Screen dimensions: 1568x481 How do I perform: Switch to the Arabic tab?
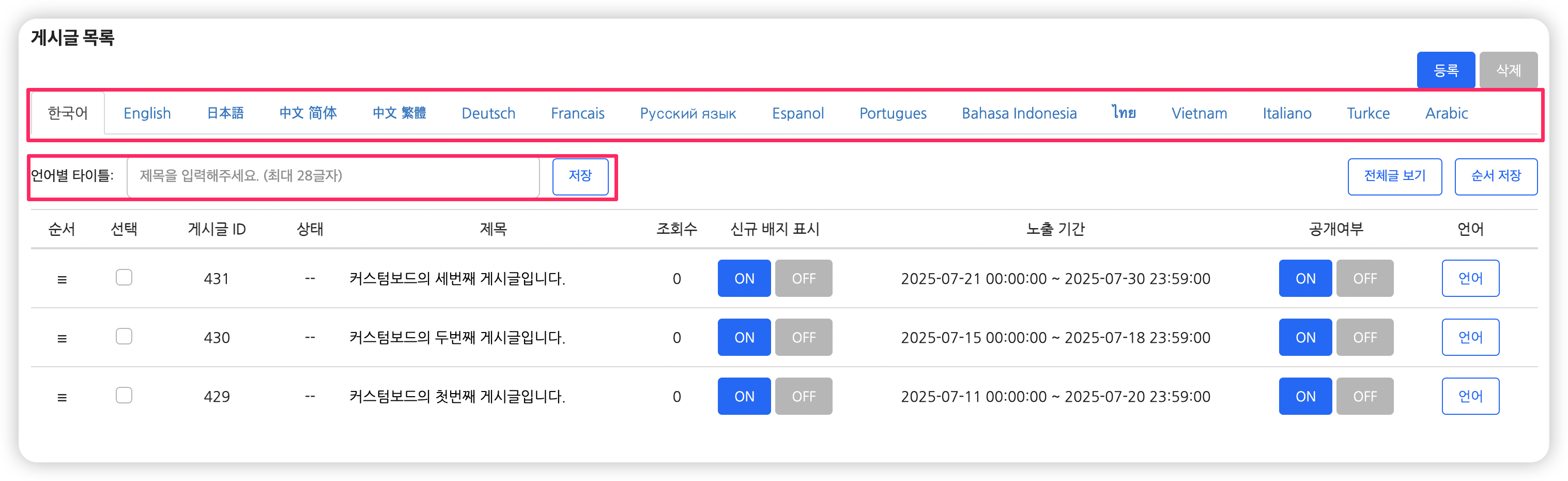[1446, 114]
